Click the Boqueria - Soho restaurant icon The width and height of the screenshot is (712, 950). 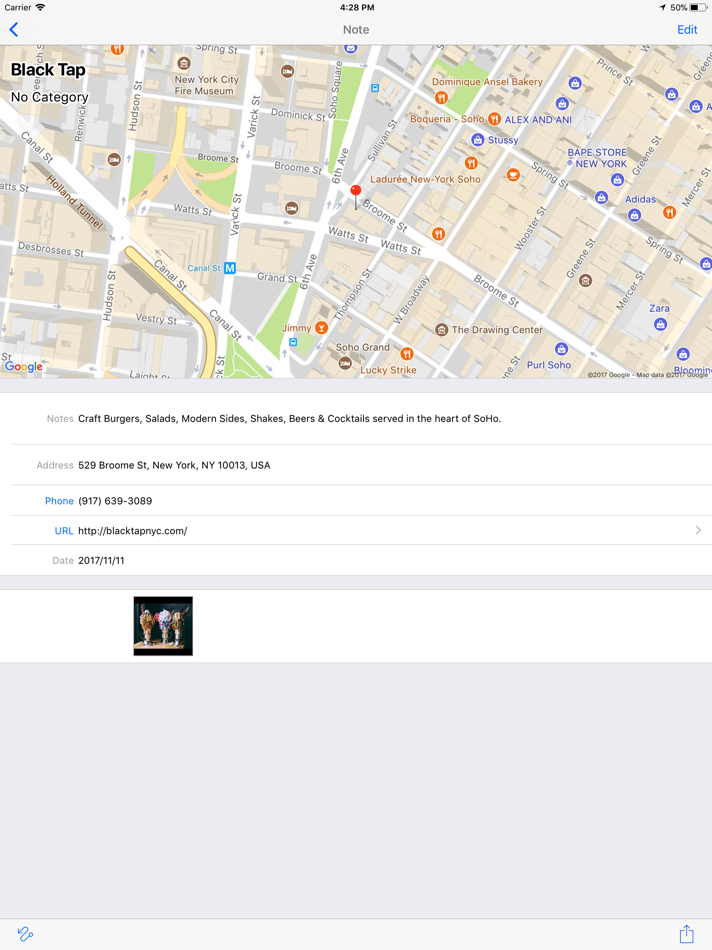(494, 119)
